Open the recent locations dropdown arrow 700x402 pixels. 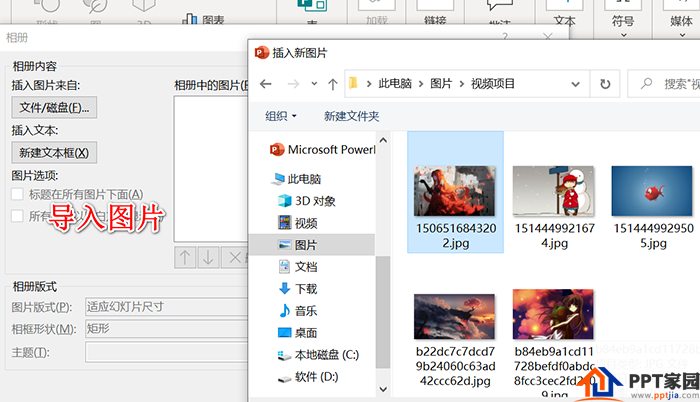click(314, 84)
